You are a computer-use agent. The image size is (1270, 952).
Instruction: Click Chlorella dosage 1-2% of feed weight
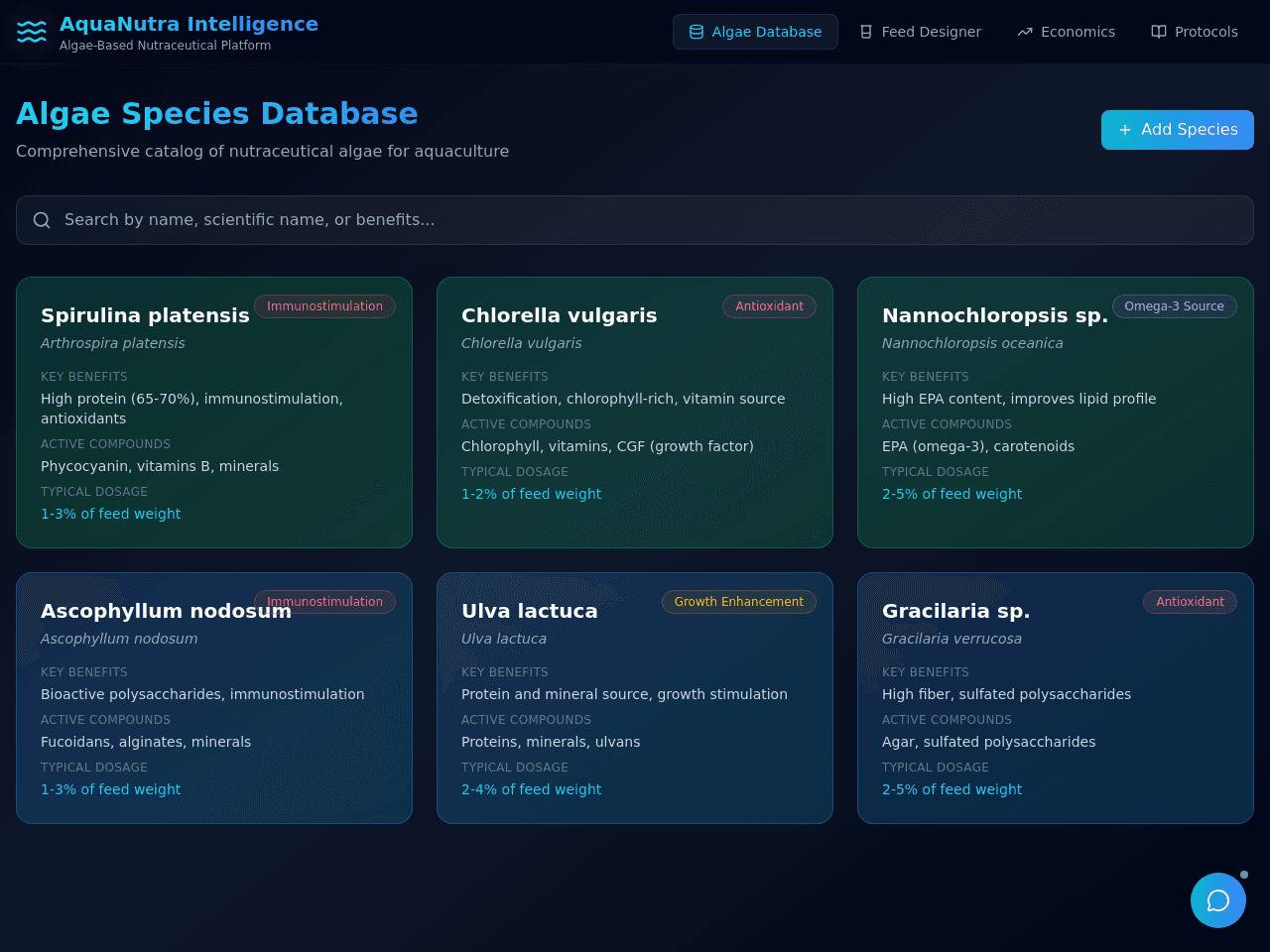(531, 494)
